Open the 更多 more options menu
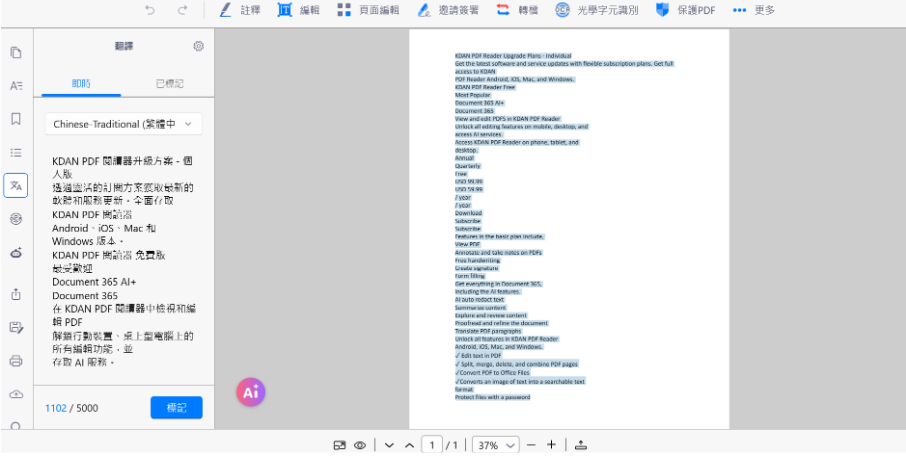Image resolution: width=906 pixels, height=457 pixels. 753,10
